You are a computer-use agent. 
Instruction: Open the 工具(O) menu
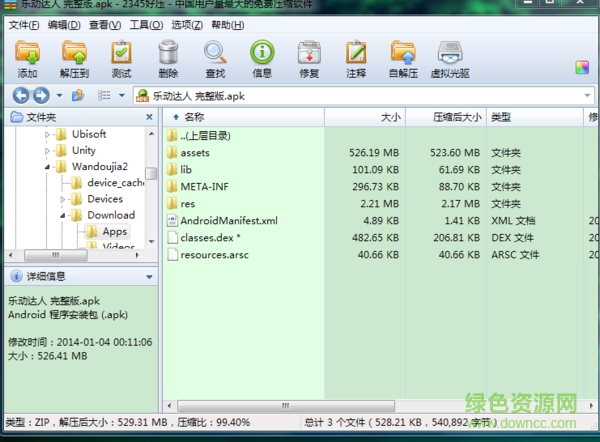[146, 24]
